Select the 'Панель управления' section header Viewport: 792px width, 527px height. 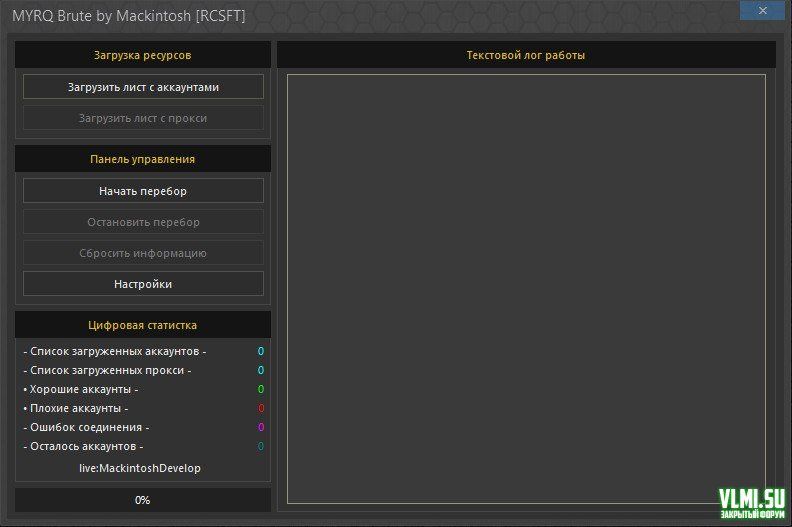tap(143, 159)
